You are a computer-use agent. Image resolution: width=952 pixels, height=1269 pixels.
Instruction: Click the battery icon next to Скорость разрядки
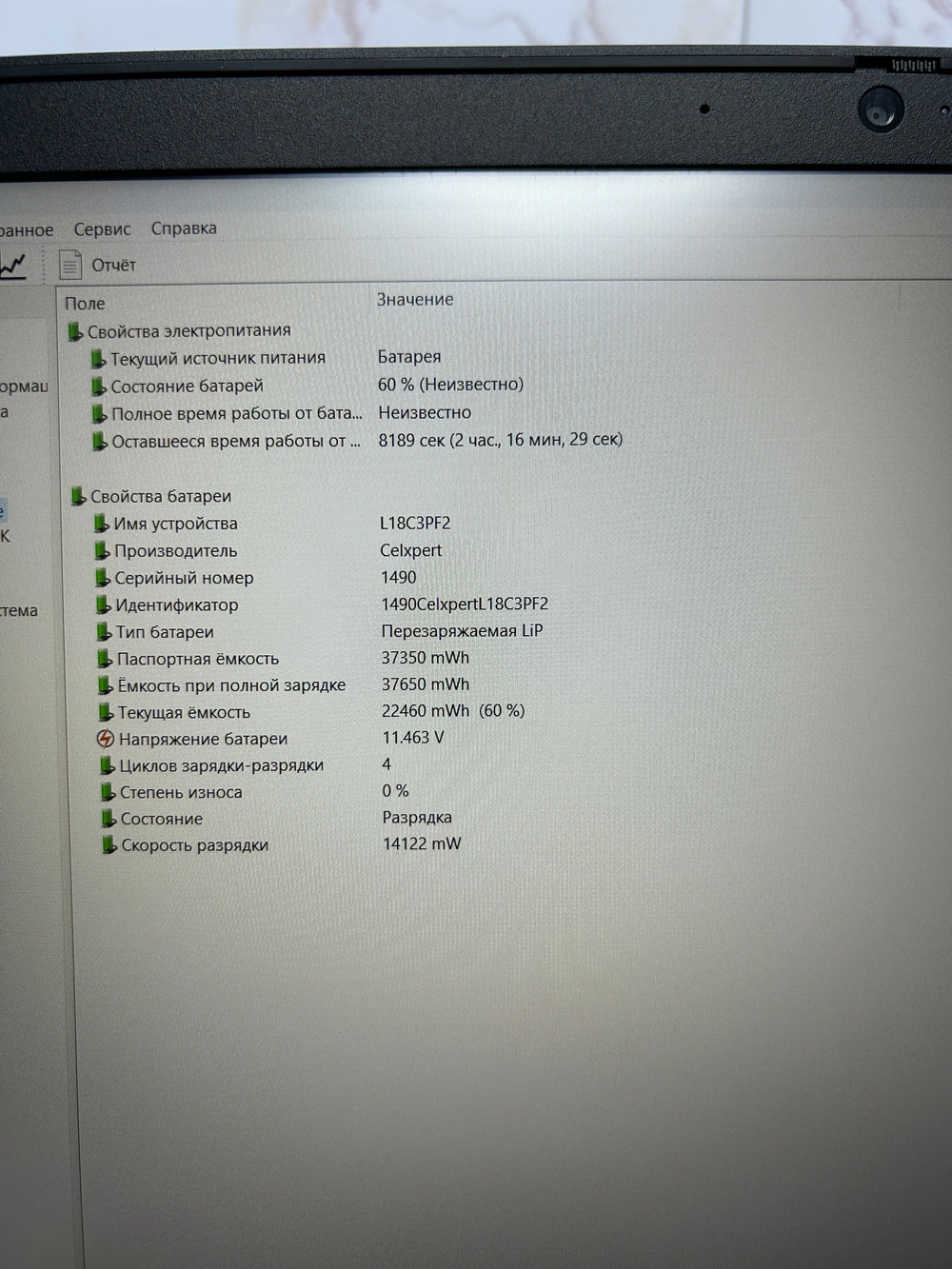[x=105, y=843]
